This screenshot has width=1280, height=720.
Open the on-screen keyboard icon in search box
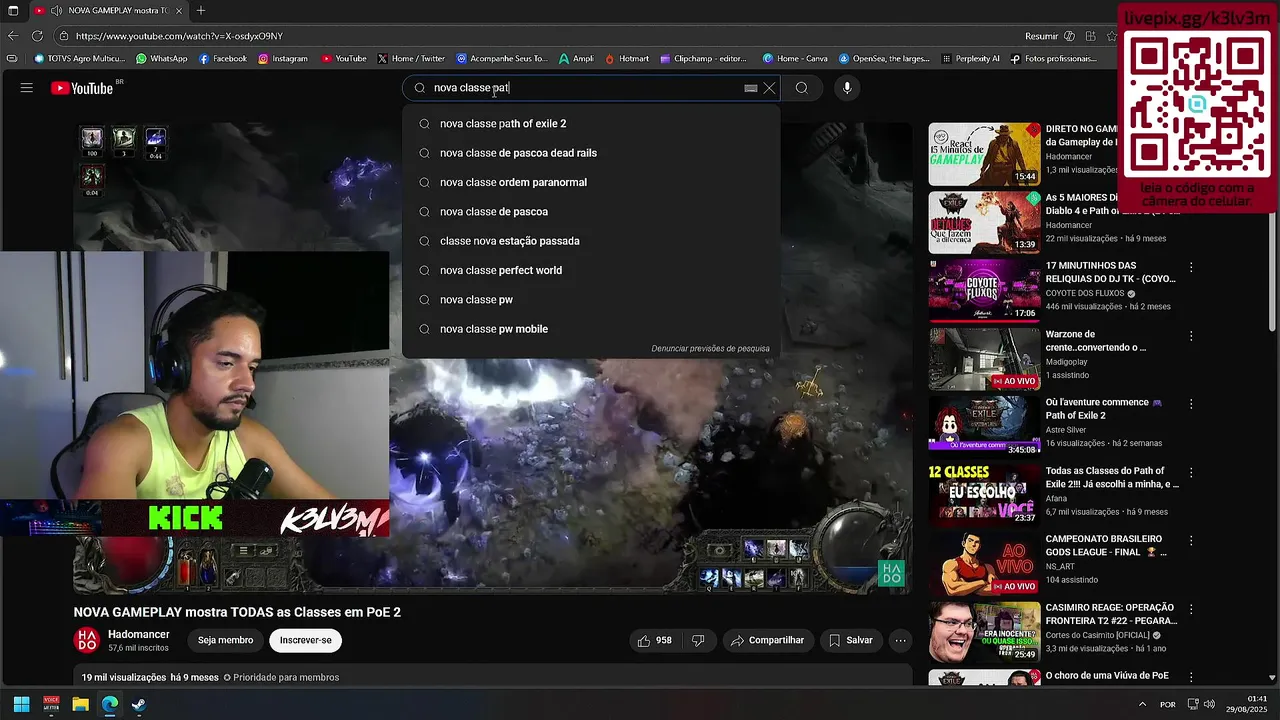point(751,88)
